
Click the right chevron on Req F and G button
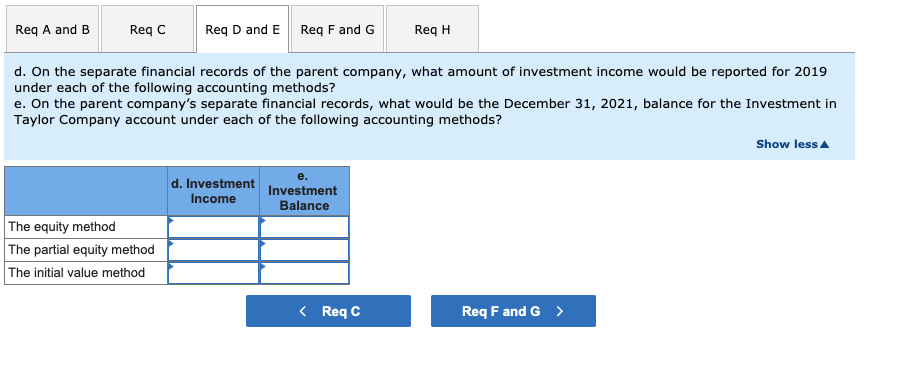pyautogui.click(x=559, y=311)
